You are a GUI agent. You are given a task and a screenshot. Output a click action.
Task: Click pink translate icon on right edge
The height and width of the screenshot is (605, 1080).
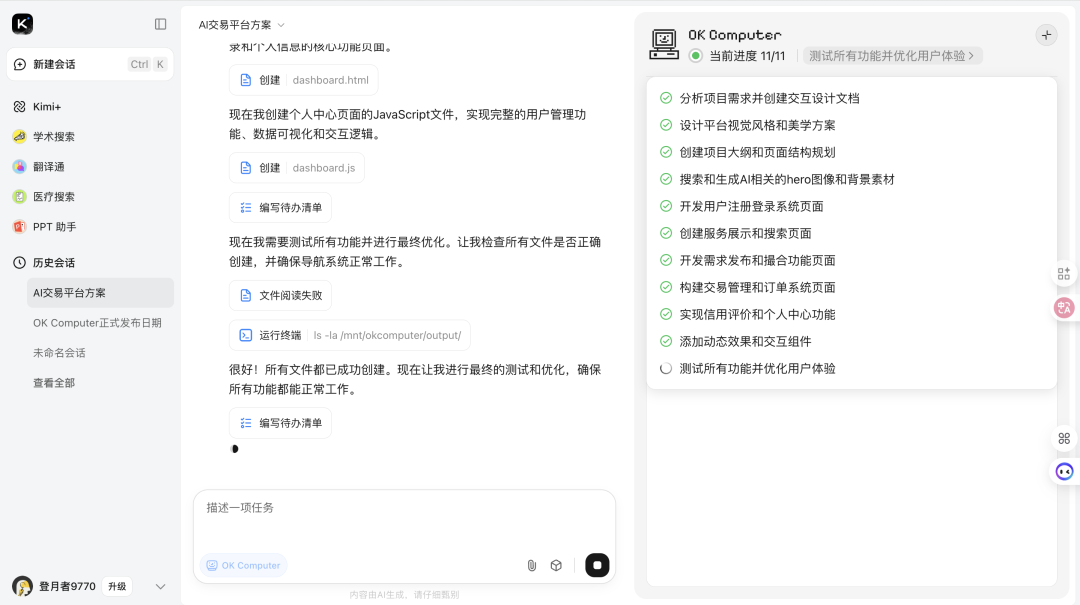point(1064,307)
